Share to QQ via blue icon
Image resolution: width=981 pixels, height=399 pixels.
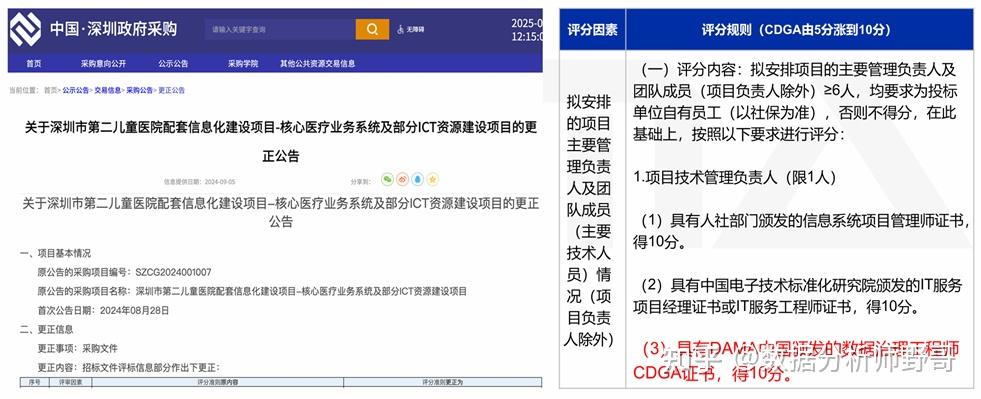(417, 180)
